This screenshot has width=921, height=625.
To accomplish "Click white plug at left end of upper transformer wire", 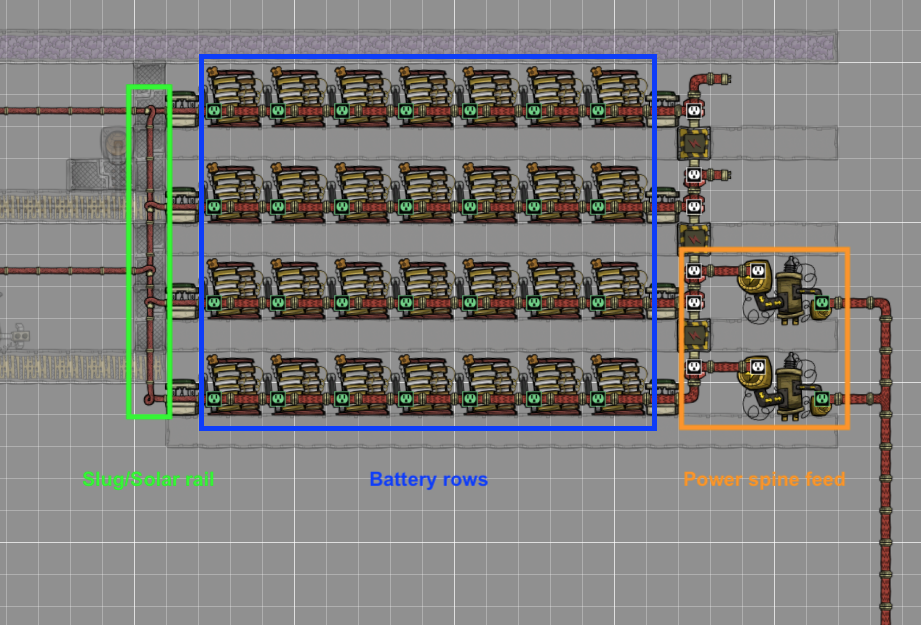I will pyautogui.click(x=694, y=271).
